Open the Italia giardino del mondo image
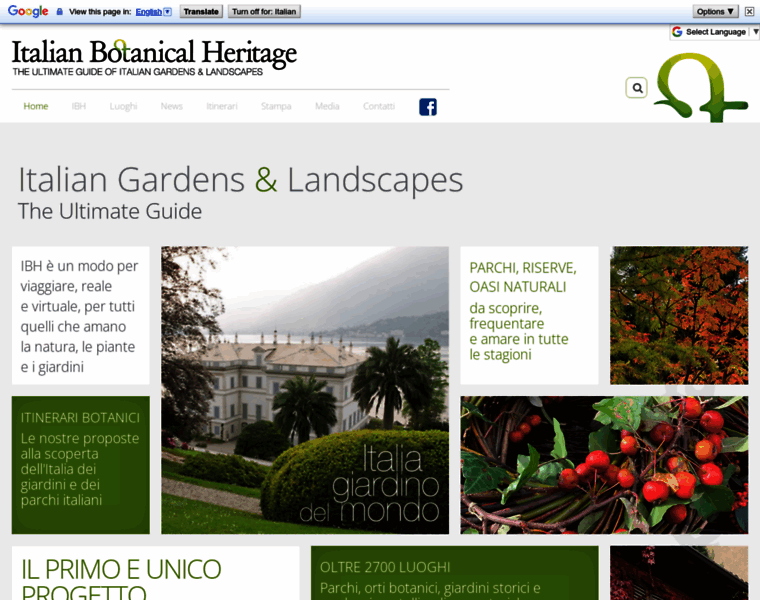The height and width of the screenshot is (600, 760). (305, 390)
